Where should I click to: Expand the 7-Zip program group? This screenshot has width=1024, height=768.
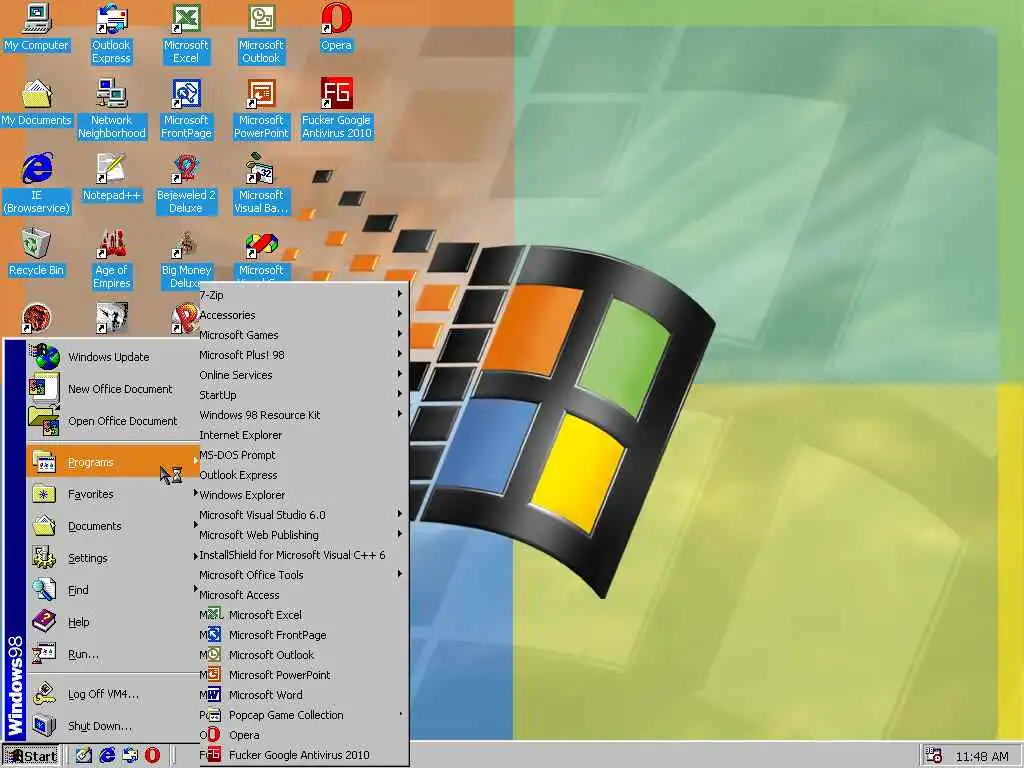(x=303, y=295)
